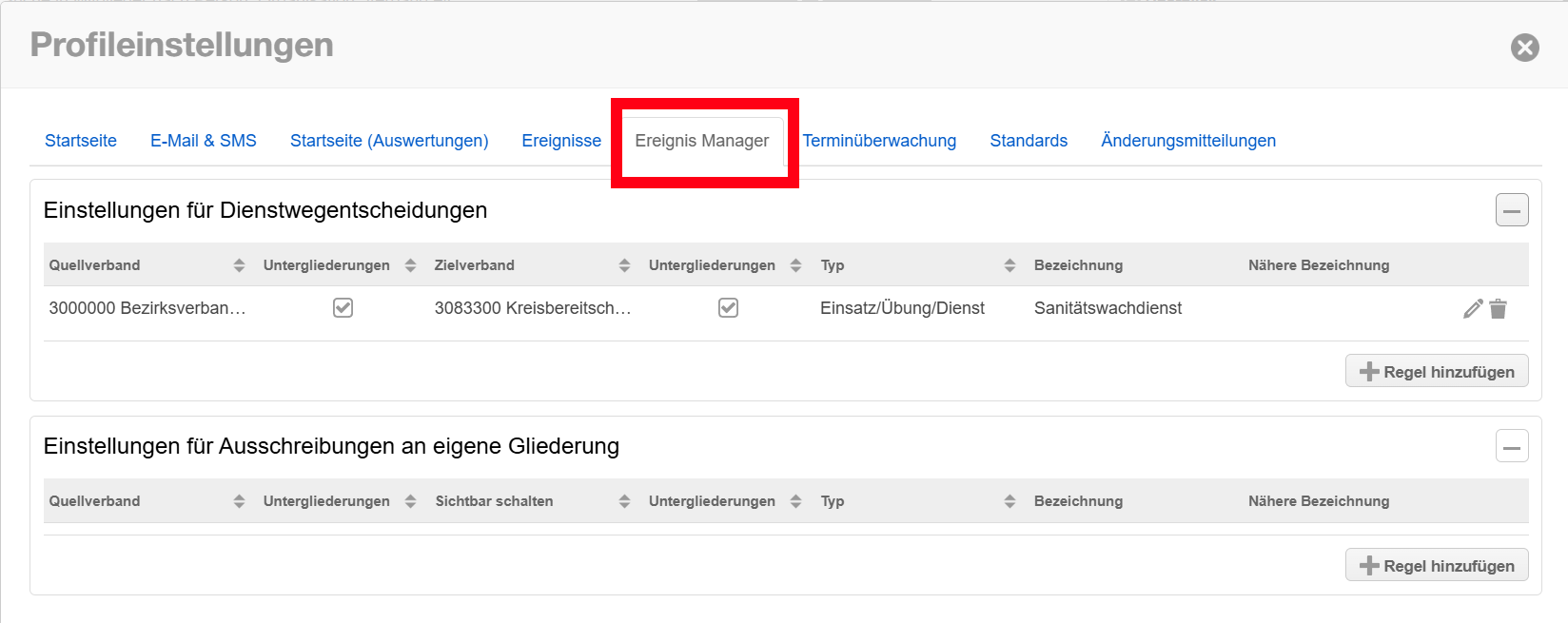The height and width of the screenshot is (623, 1568).
Task: Click the Einsatz/Übung/Dienst cell
Action: coord(902,308)
